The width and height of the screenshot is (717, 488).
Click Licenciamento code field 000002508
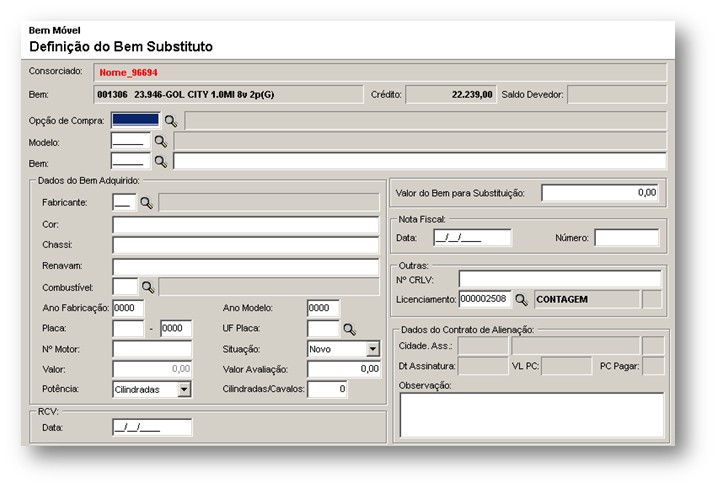485,299
